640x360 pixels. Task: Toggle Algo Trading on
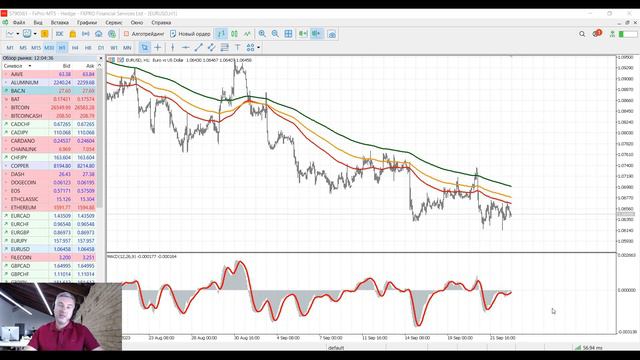144,34
